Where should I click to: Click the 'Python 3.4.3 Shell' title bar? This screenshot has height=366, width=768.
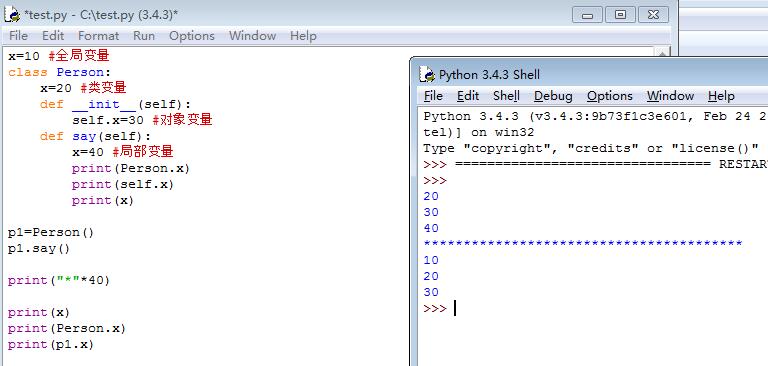pos(589,74)
